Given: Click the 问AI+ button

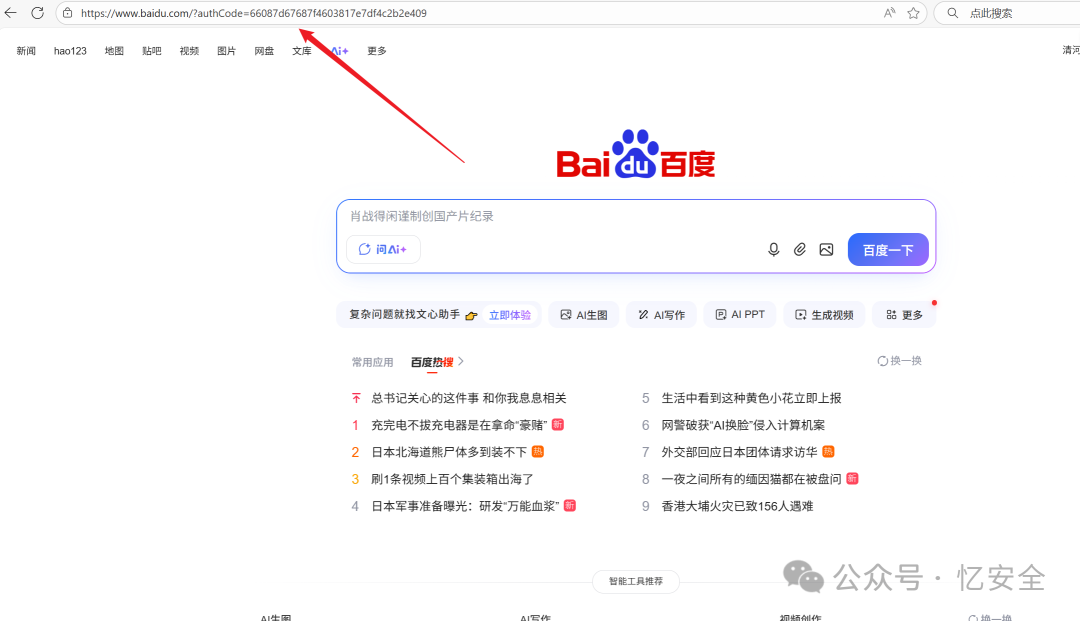Looking at the screenshot, I should click(383, 249).
